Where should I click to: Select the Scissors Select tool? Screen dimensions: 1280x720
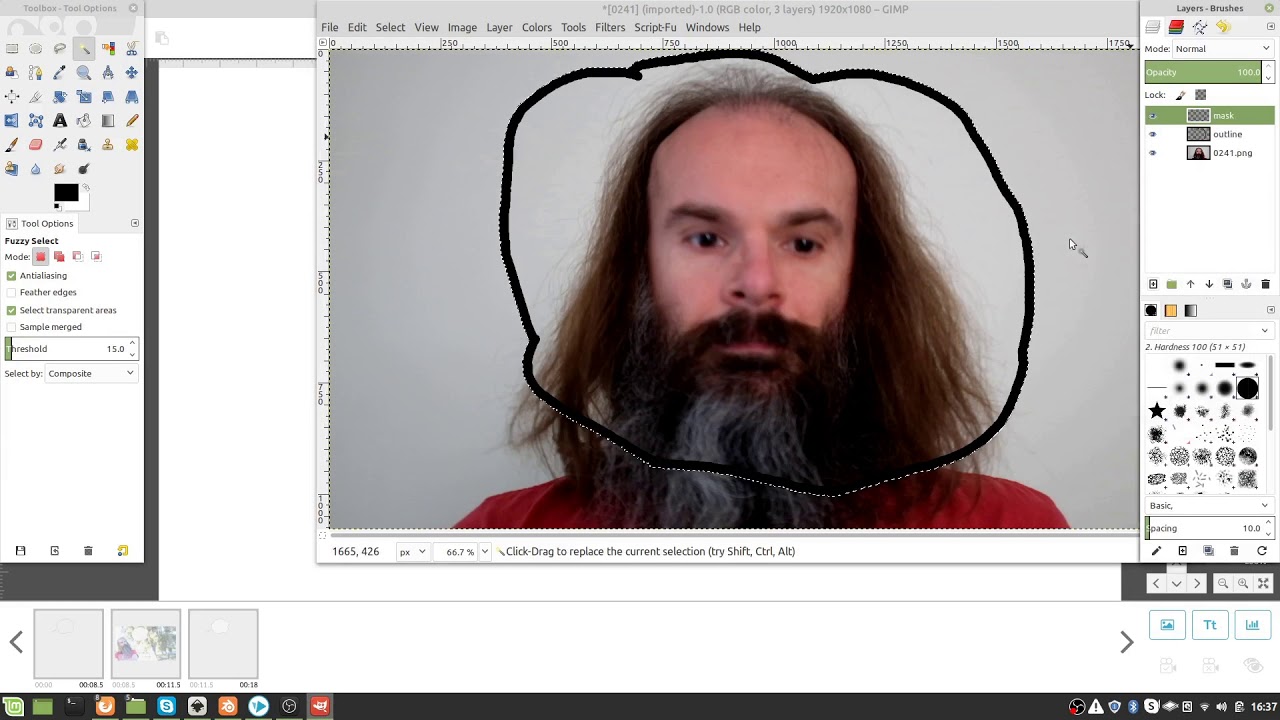click(132, 48)
